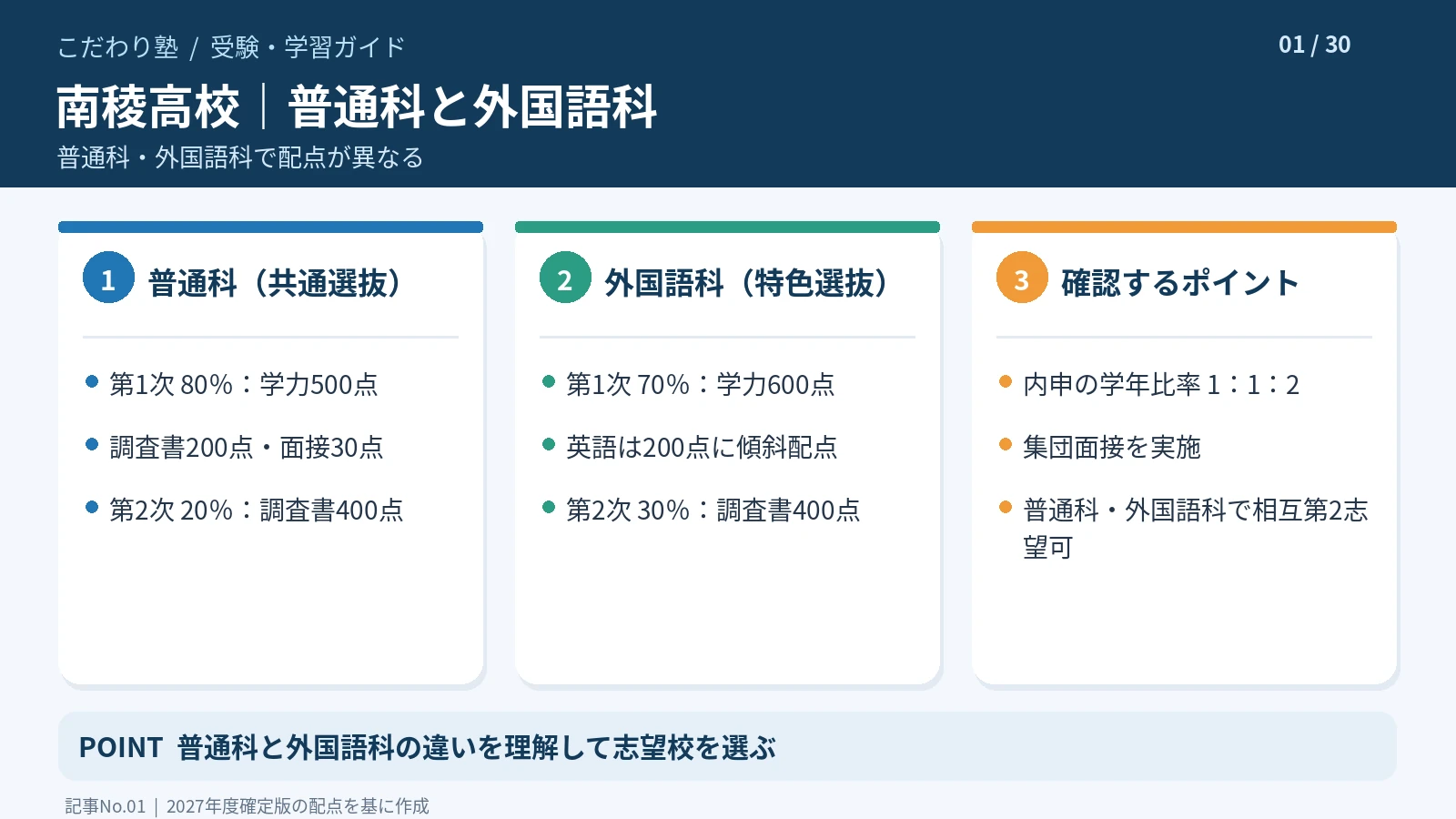The image size is (1456, 819).
Task: Click the line "普通科・外国語科で相互第2志望可"
Action: click(x=1196, y=529)
